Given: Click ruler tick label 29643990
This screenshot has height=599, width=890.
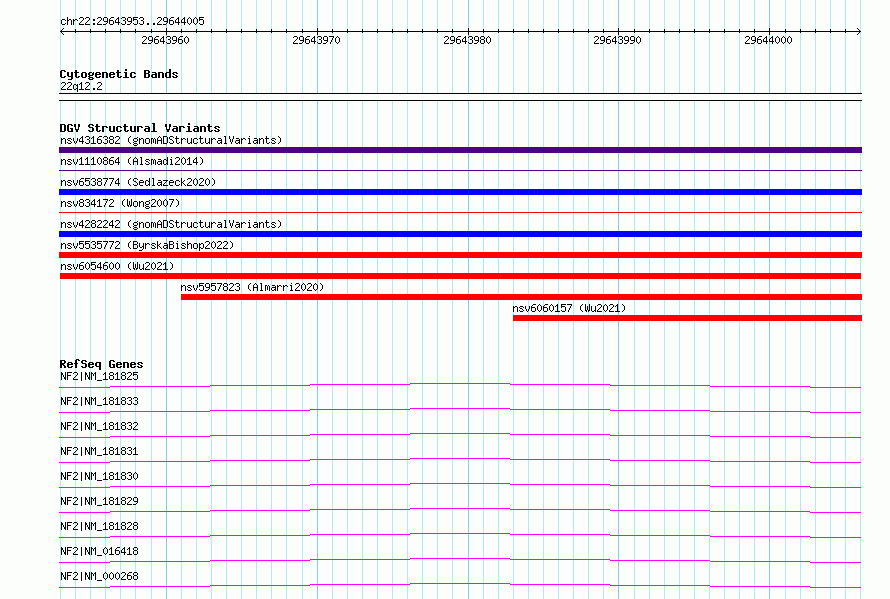Looking at the screenshot, I should tap(618, 40).
